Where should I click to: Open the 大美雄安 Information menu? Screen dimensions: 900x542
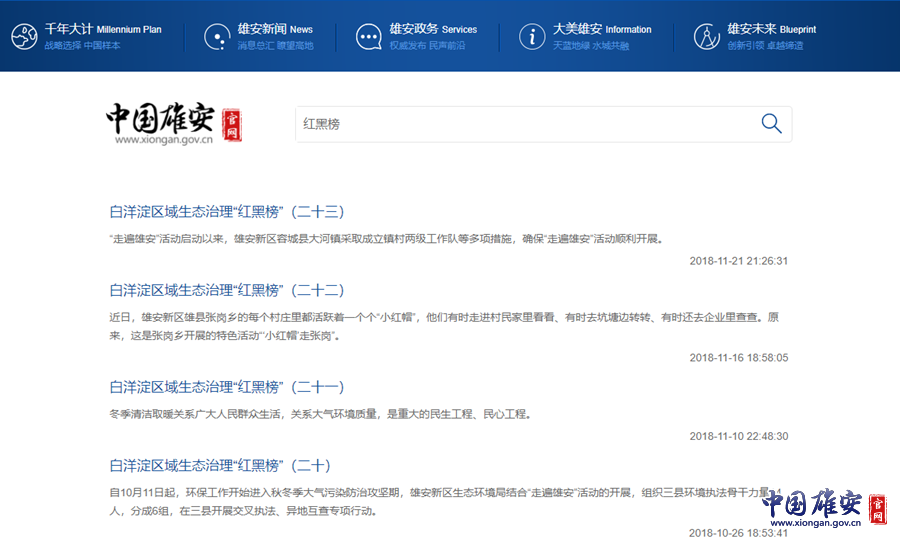coord(600,29)
